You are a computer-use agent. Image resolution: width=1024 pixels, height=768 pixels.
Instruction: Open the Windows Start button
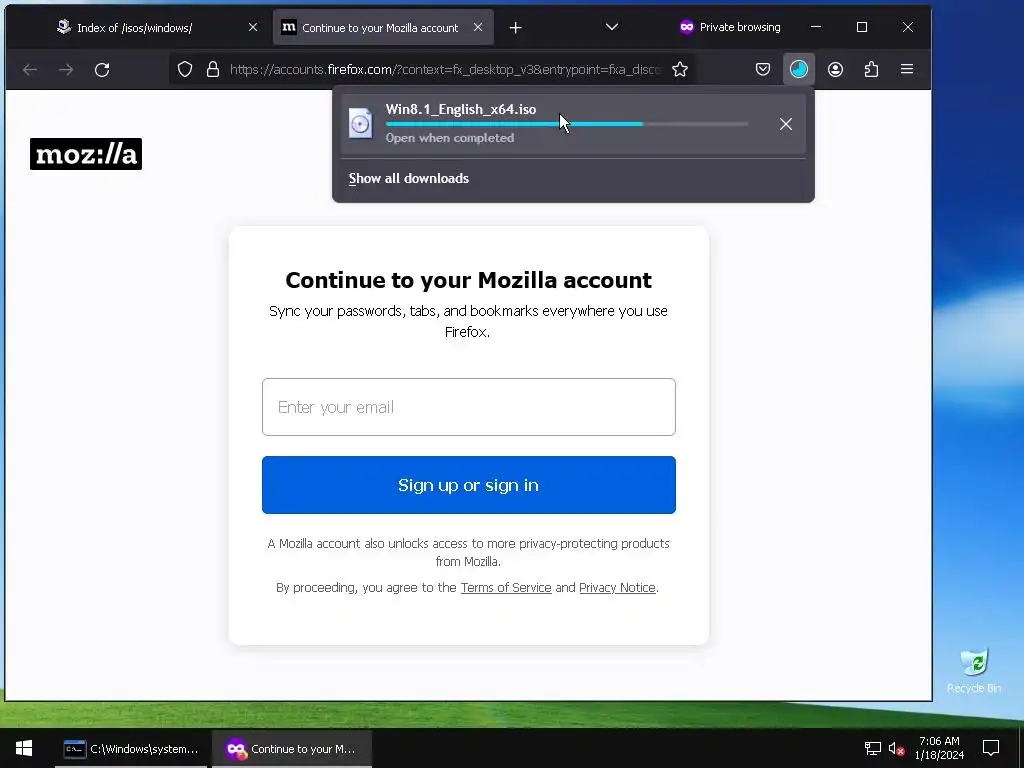tap(24, 748)
